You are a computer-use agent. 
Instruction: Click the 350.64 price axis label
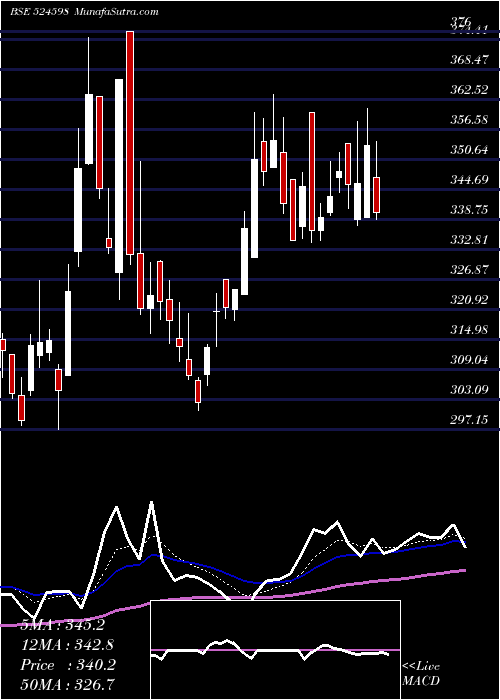(x=468, y=150)
